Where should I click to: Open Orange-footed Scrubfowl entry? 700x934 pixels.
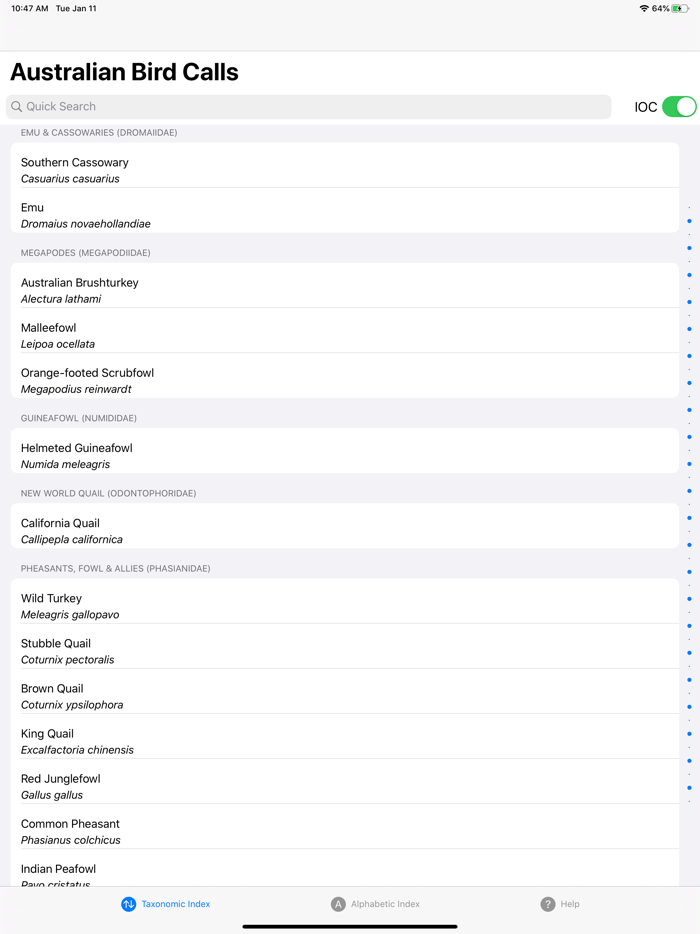click(345, 380)
